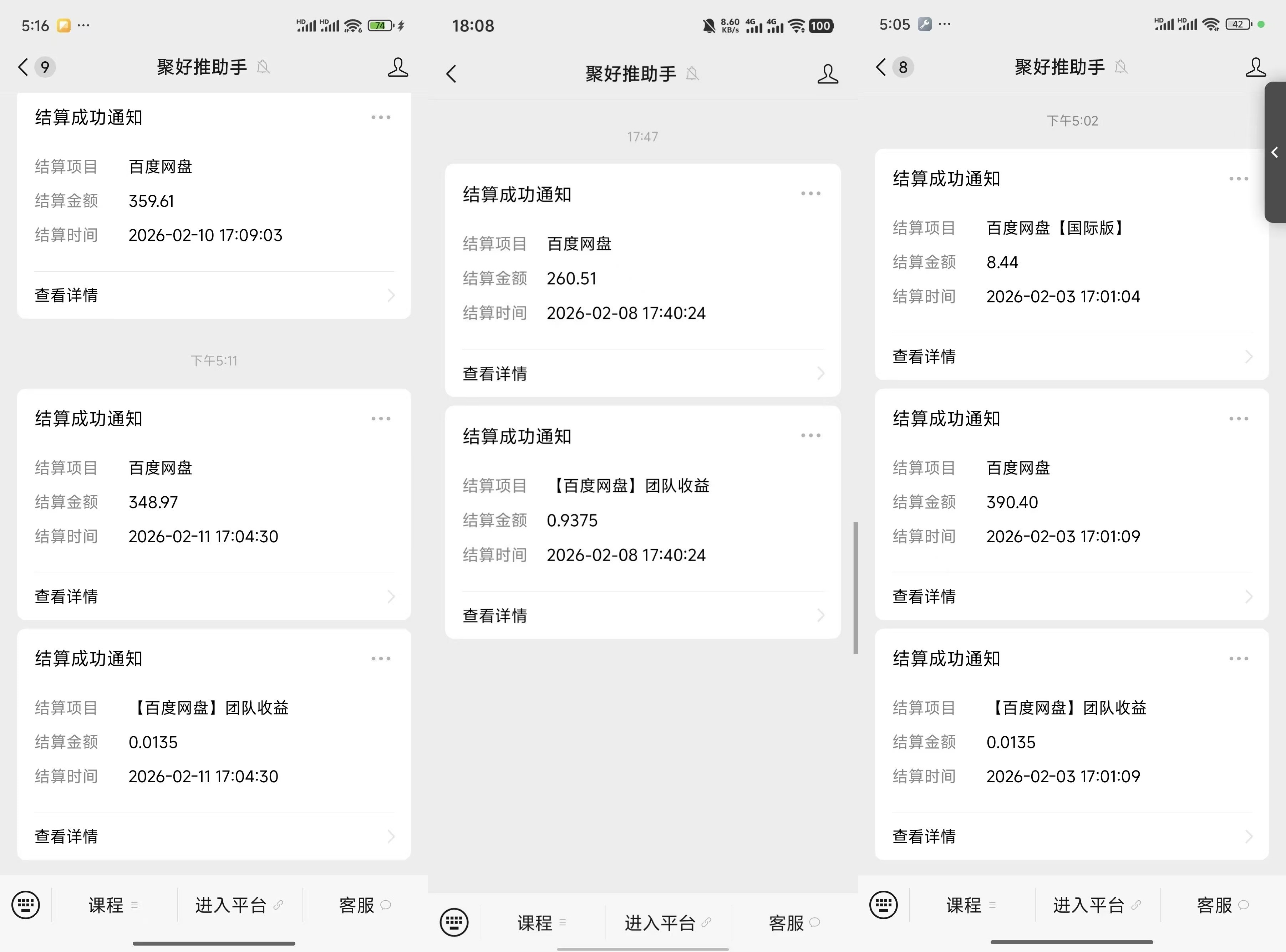Viewport: 1286px width, 952px height.
Task: View details of the 0.9375 settlement
Action: [643, 615]
